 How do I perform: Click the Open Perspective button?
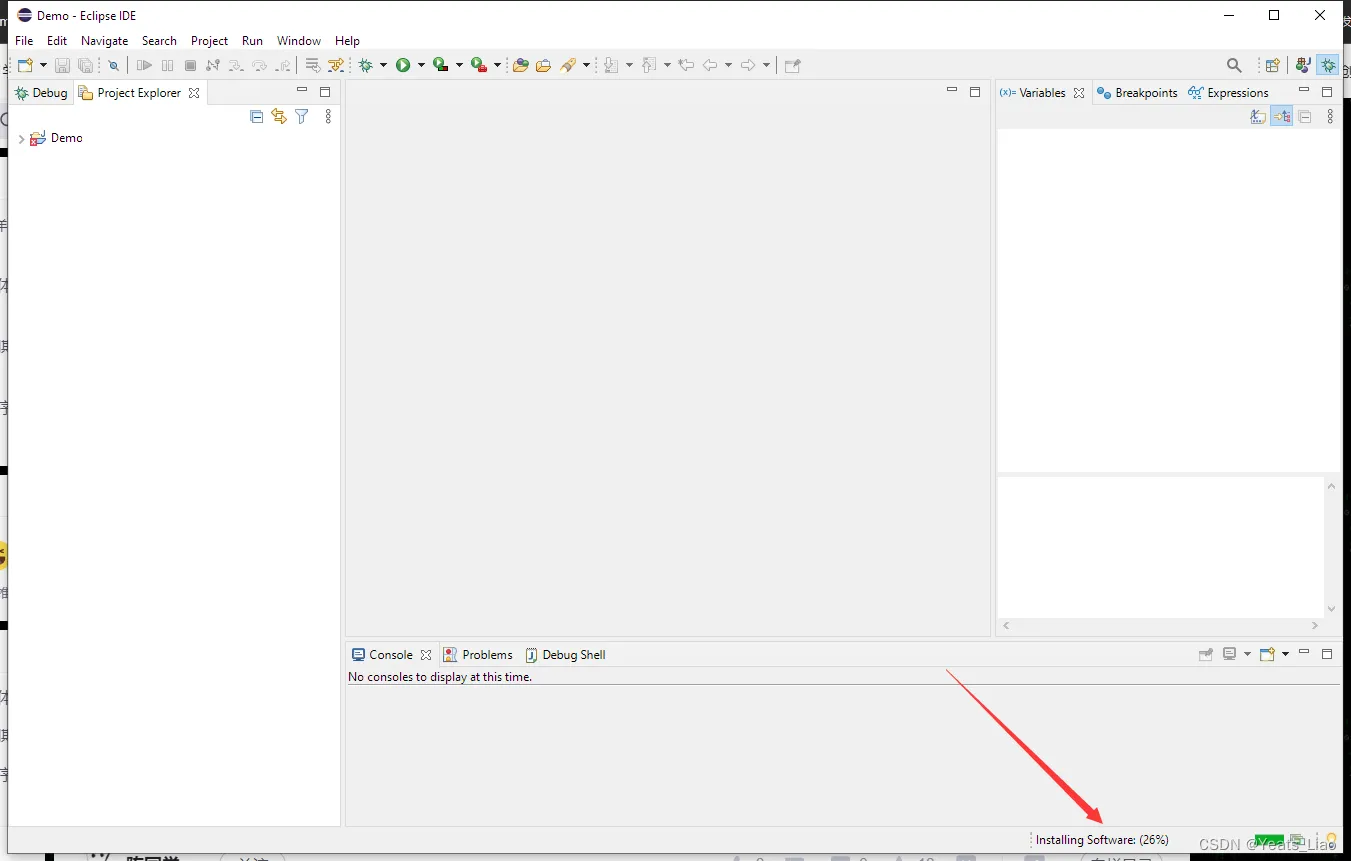point(1273,64)
